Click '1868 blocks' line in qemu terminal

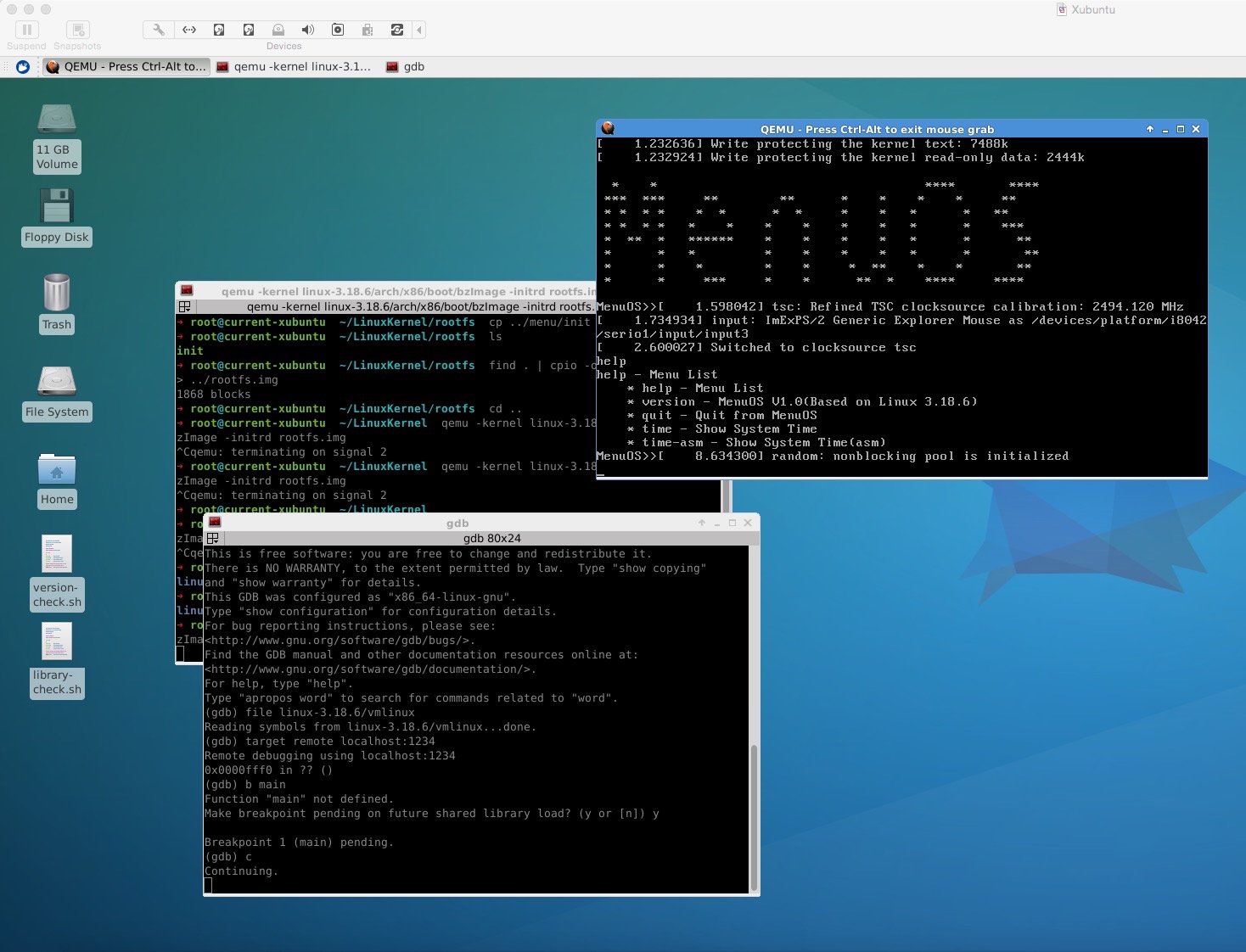214,394
